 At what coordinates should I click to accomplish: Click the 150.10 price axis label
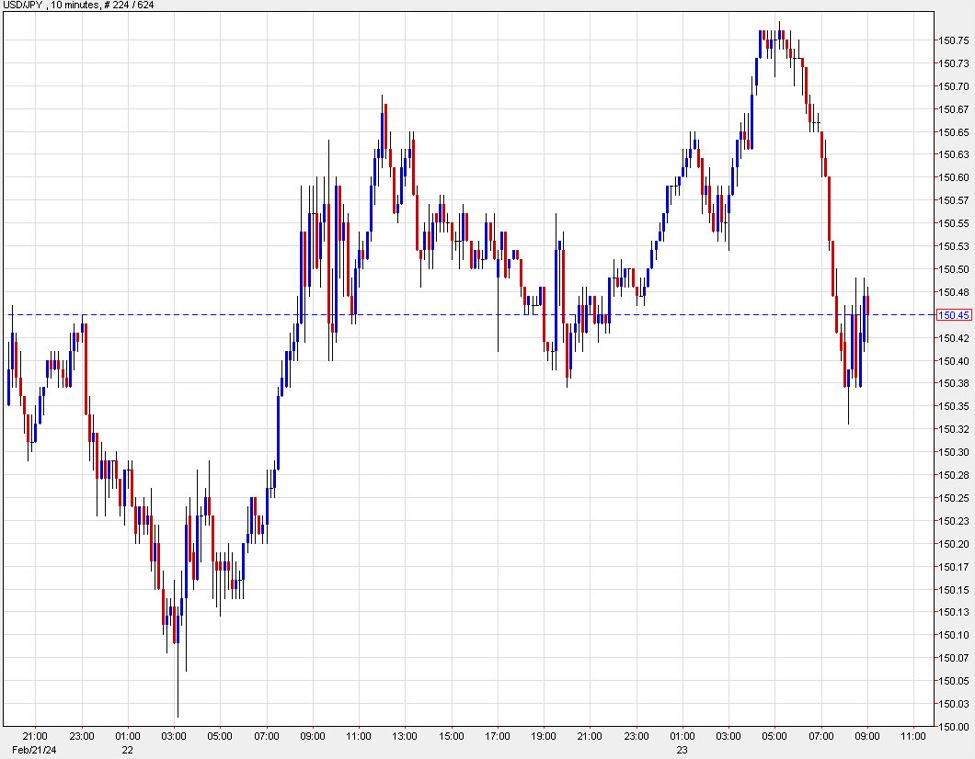954,635
